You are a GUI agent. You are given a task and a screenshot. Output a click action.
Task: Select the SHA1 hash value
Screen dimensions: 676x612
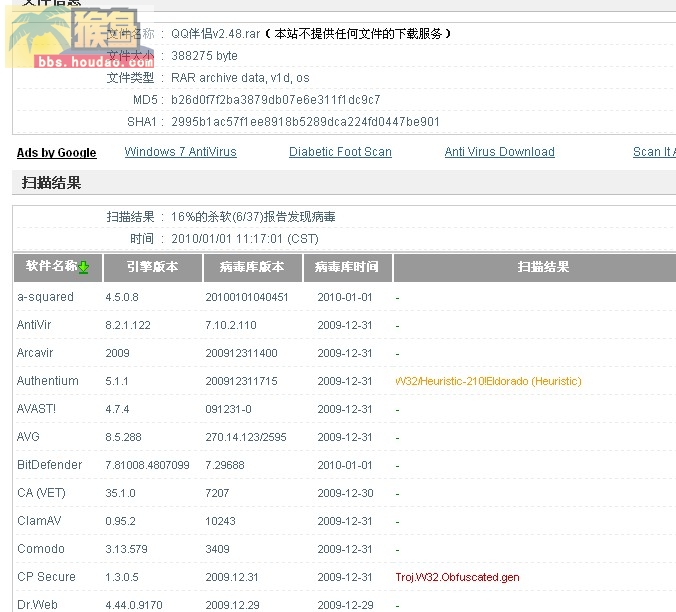coord(305,122)
